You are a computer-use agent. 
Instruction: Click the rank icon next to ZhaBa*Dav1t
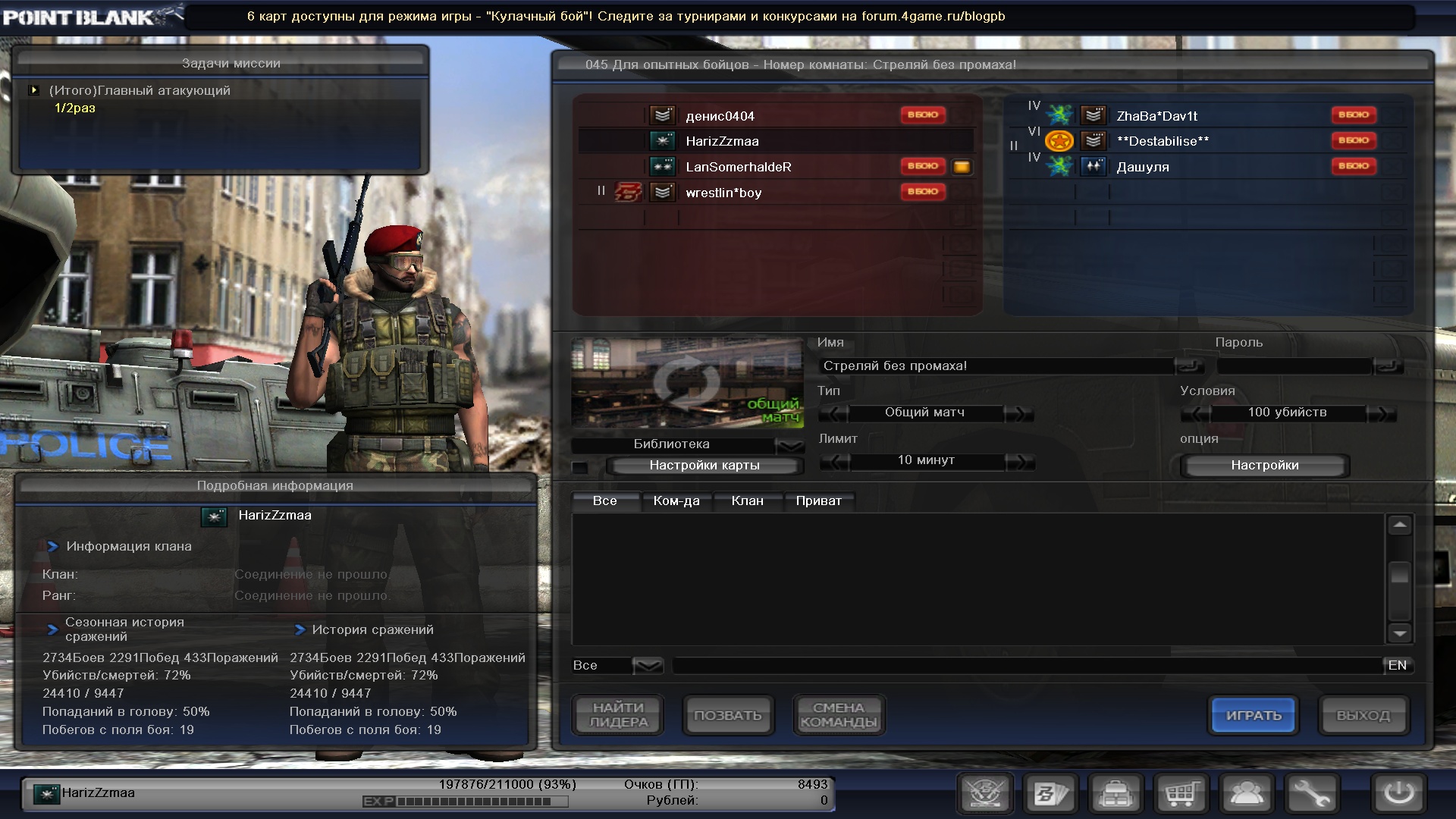(x=1094, y=115)
